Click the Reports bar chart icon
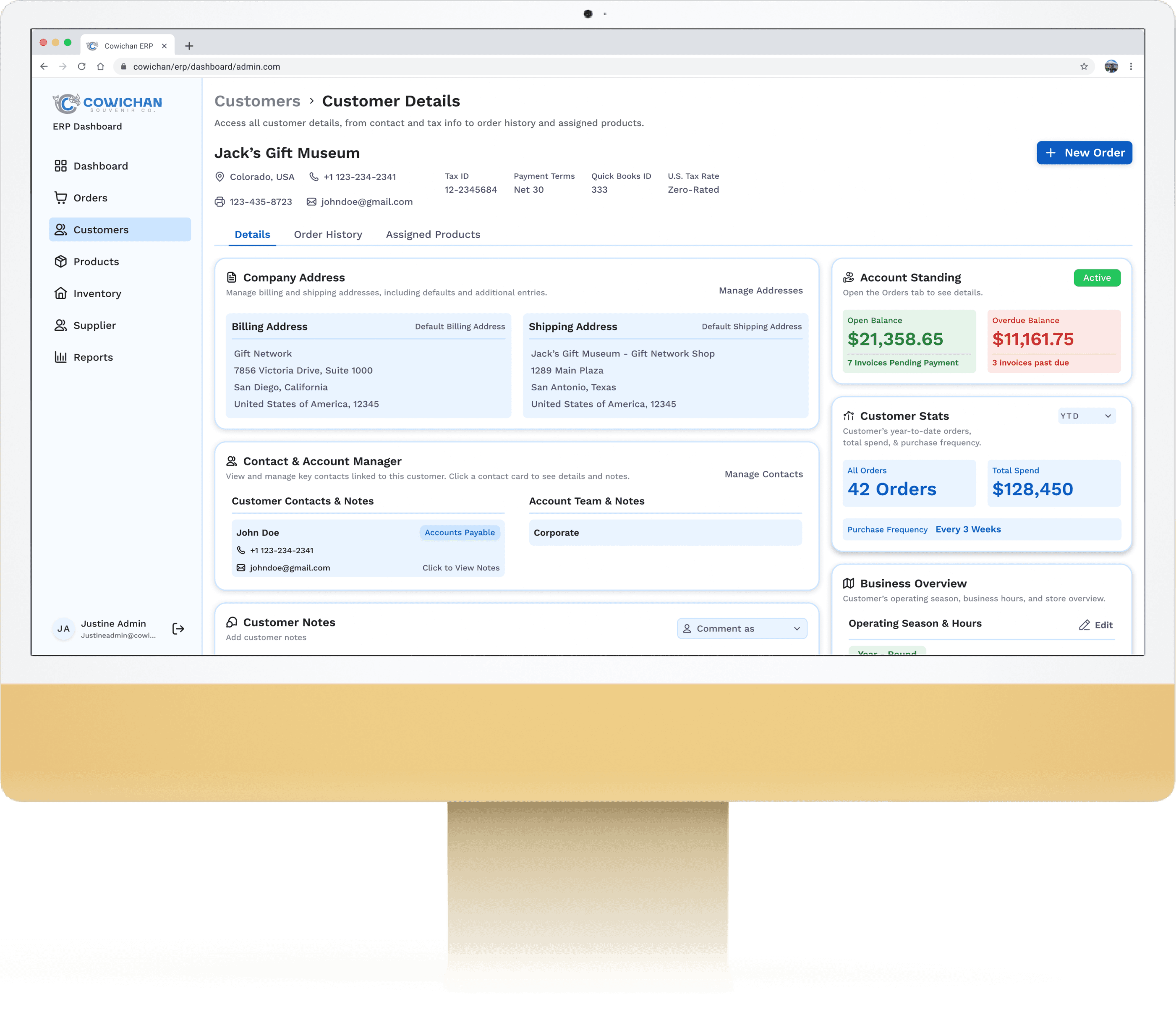1176x1020 pixels. pyautogui.click(x=60, y=357)
